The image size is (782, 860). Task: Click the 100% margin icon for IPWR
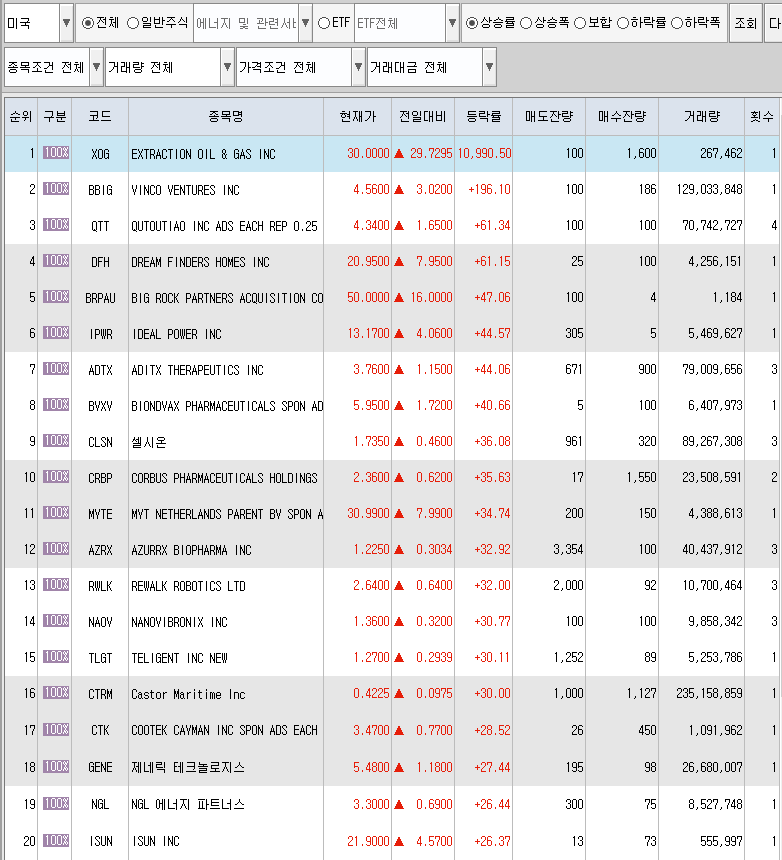click(x=56, y=332)
